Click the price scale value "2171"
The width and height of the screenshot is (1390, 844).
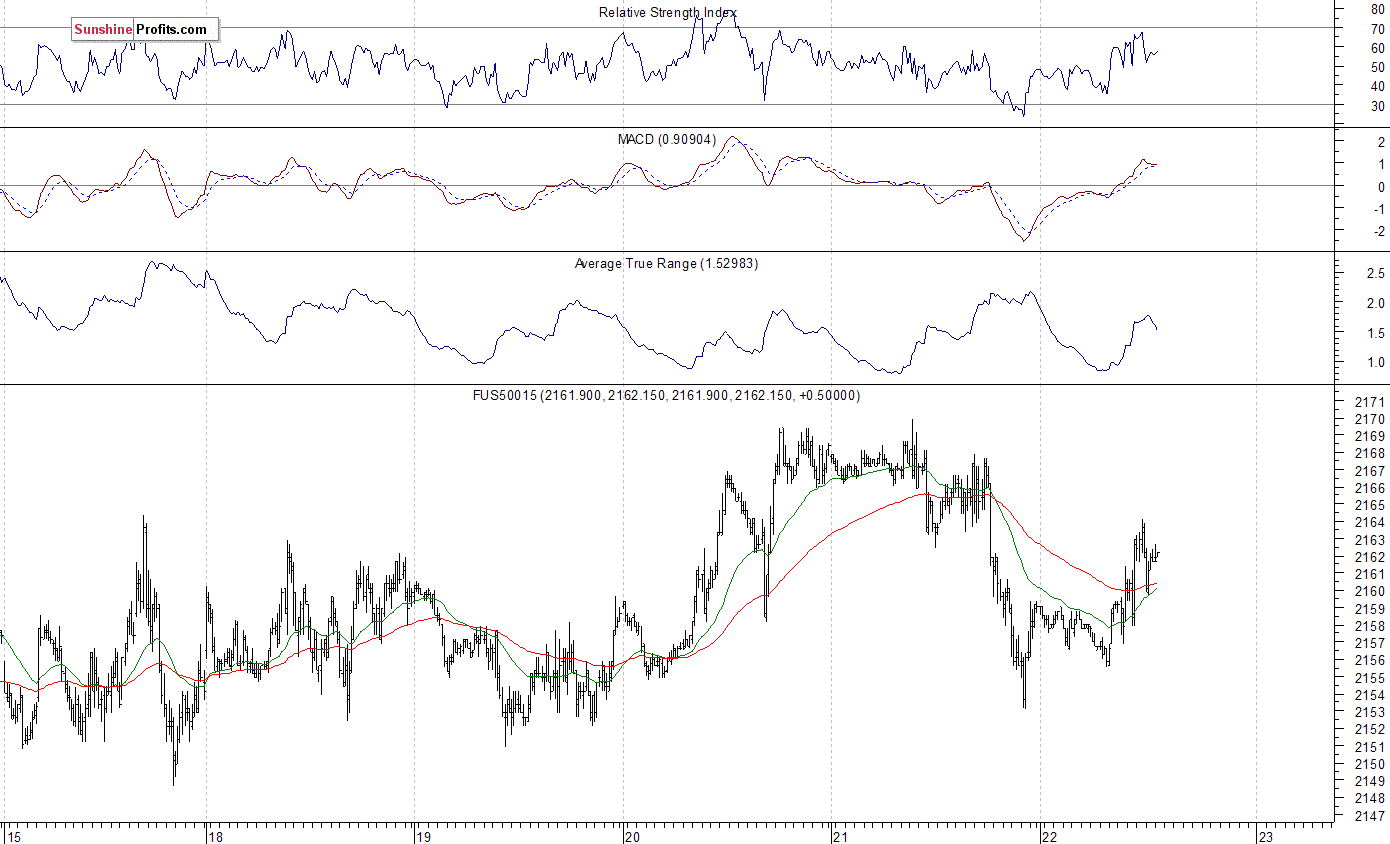point(1372,402)
